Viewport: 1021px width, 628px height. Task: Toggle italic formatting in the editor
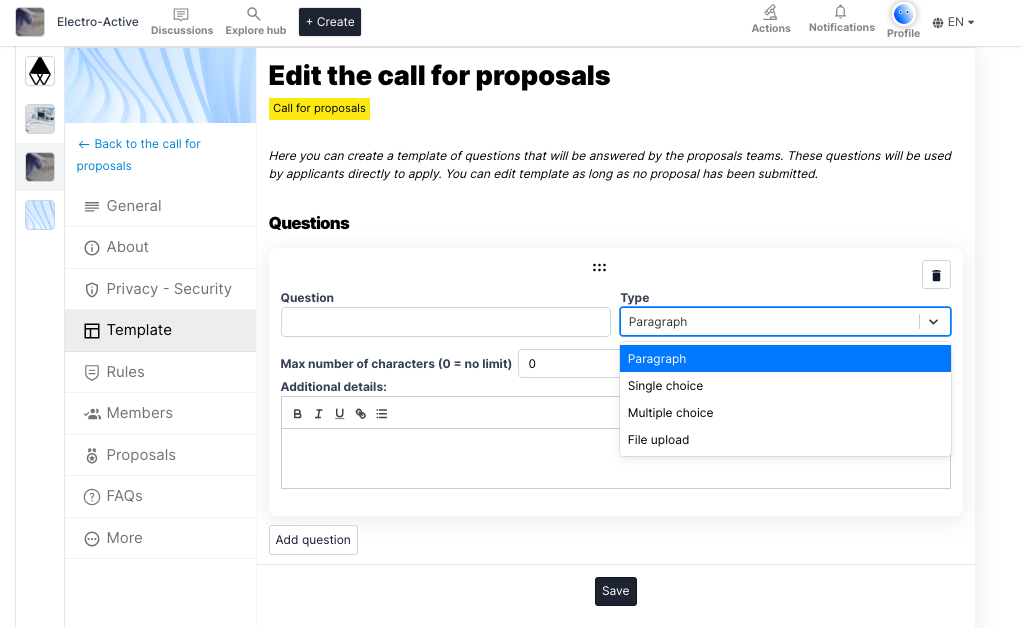pos(318,414)
